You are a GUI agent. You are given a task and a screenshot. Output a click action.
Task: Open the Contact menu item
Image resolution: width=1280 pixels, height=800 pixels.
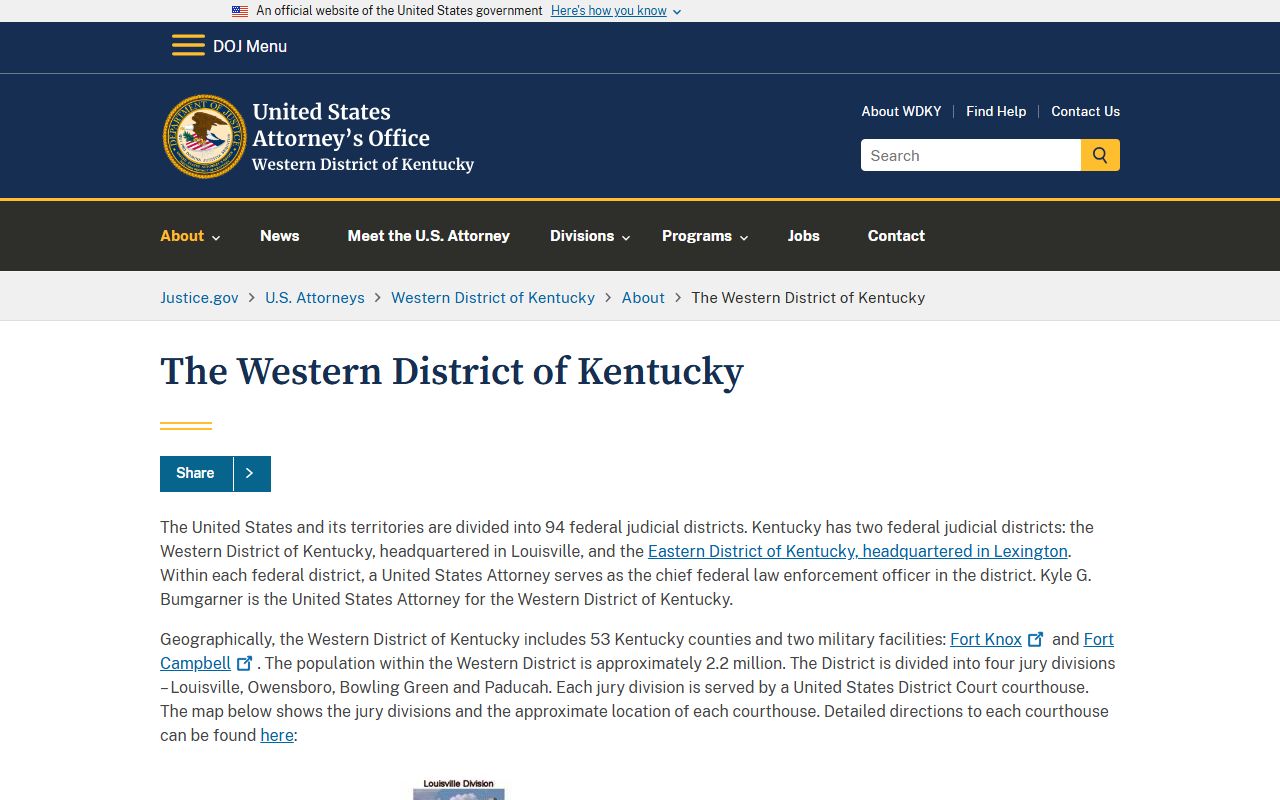coord(896,236)
